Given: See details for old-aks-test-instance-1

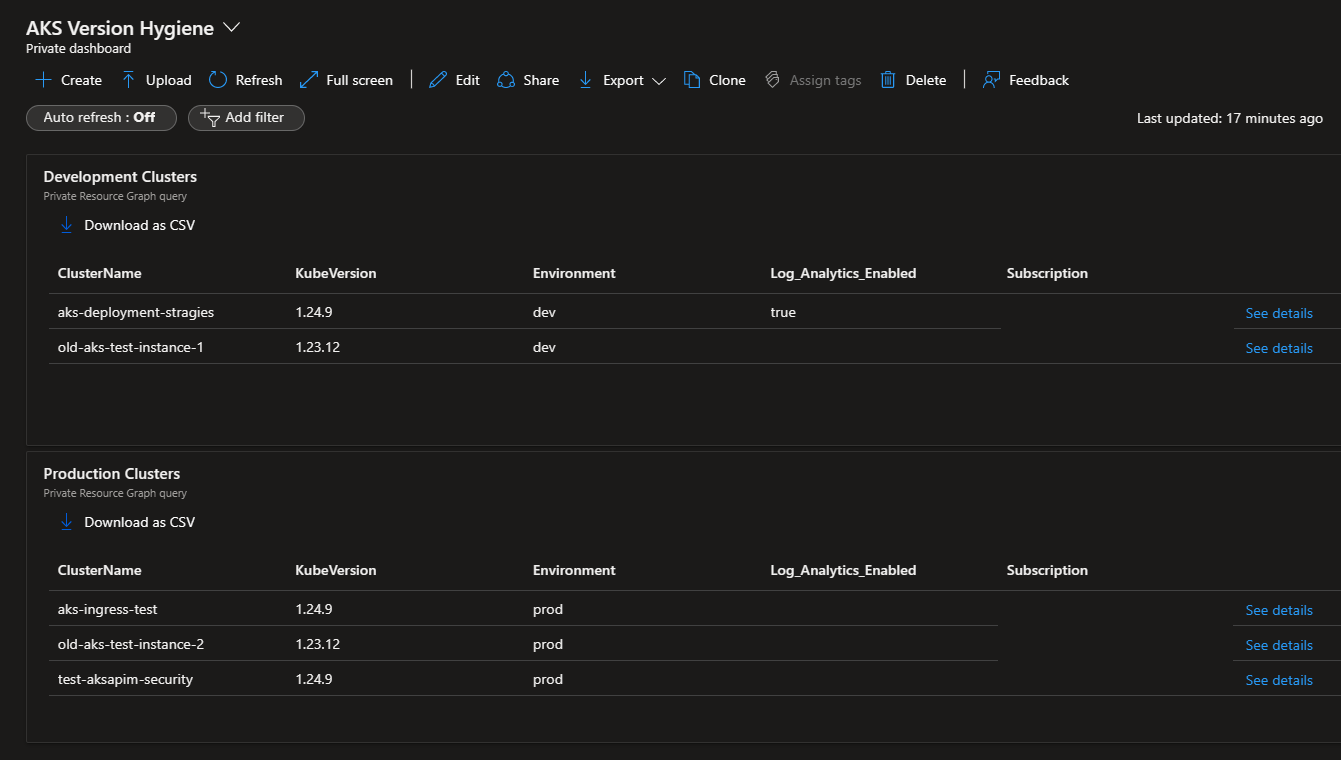Looking at the screenshot, I should coord(1279,348).
